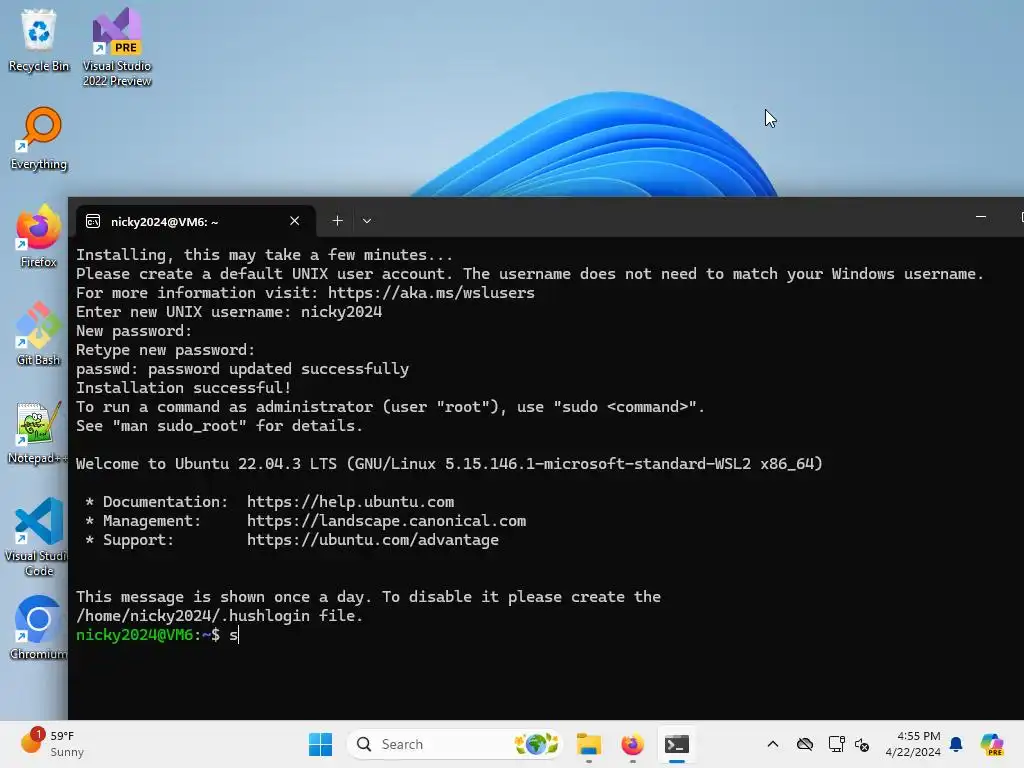Click the OneDrive cloud tray icon
The height and width of the screenshot is (768, 1024).
coord(805,744)
